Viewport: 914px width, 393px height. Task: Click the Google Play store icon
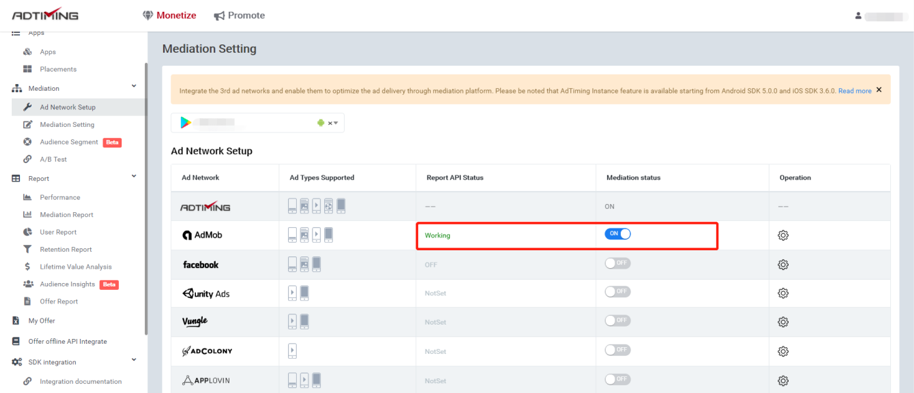tap(185, 122)
